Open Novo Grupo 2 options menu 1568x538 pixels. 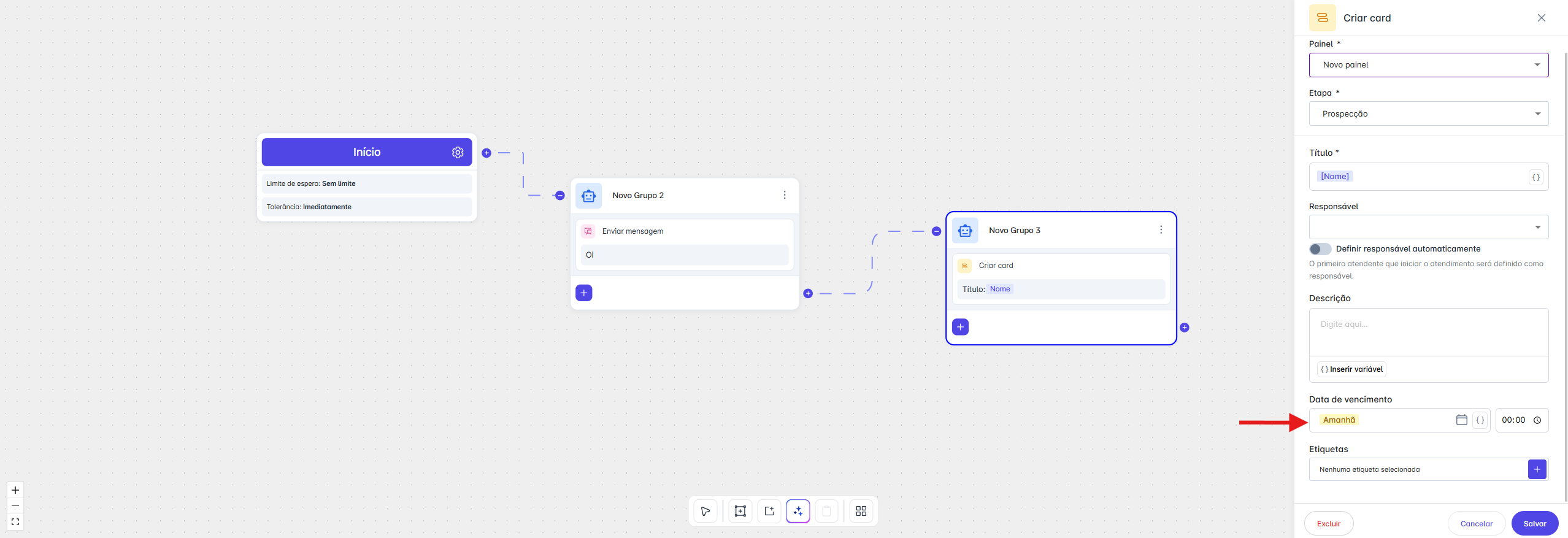click(784, 195)
